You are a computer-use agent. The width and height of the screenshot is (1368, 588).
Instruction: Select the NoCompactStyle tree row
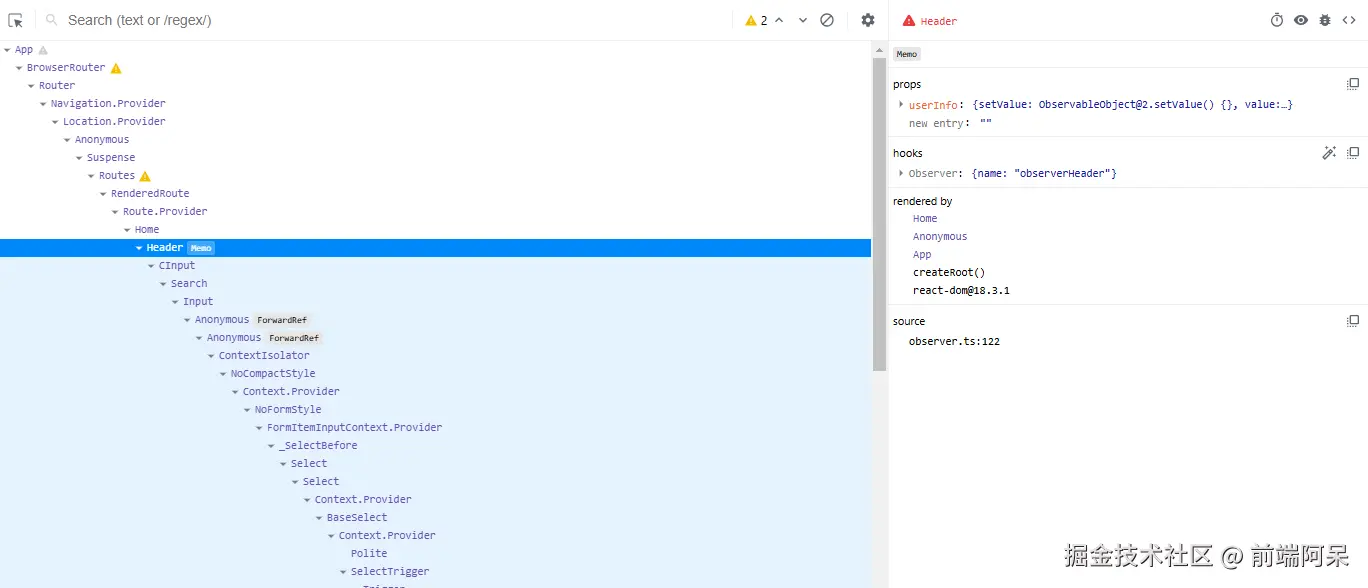point(435,374)
